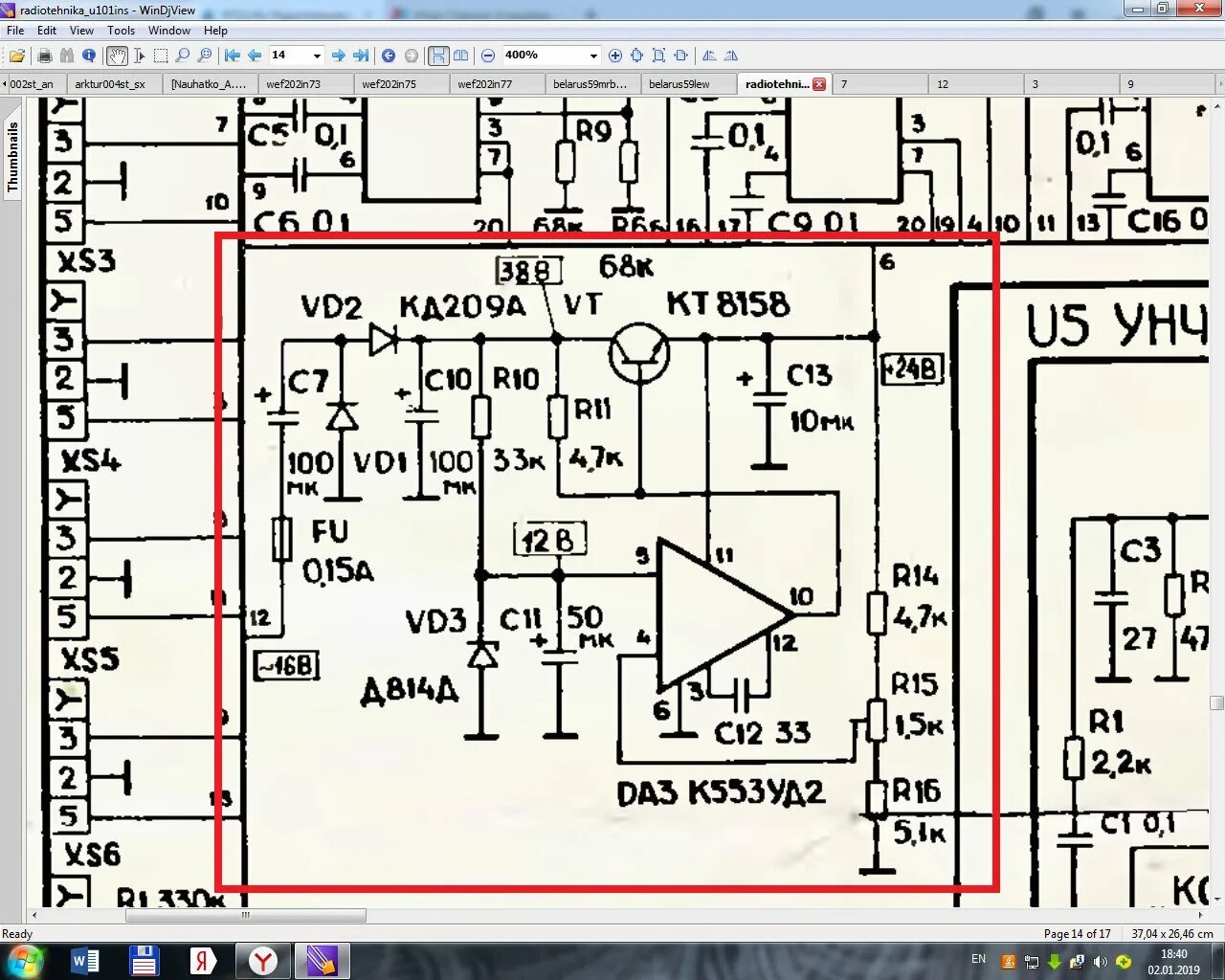Open the page number dropdown showing 14
Screen dimensions: 1225x980
click(x=318, y=56)
